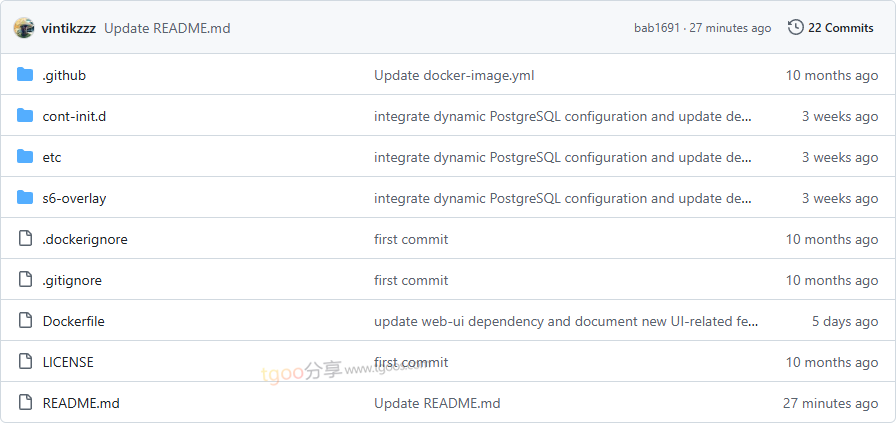Click the Dockerfile file icon
This screenshot has width=896, height=423.
25,321
